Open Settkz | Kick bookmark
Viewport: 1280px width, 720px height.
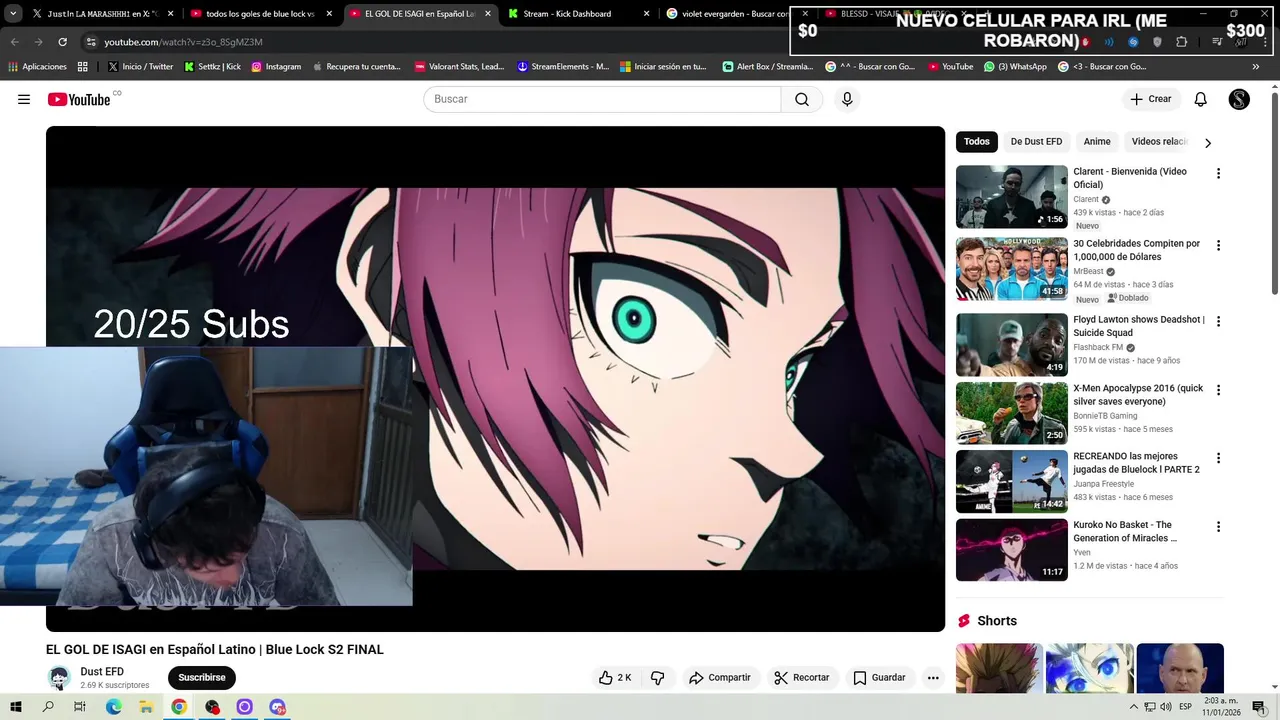point(212,67)
